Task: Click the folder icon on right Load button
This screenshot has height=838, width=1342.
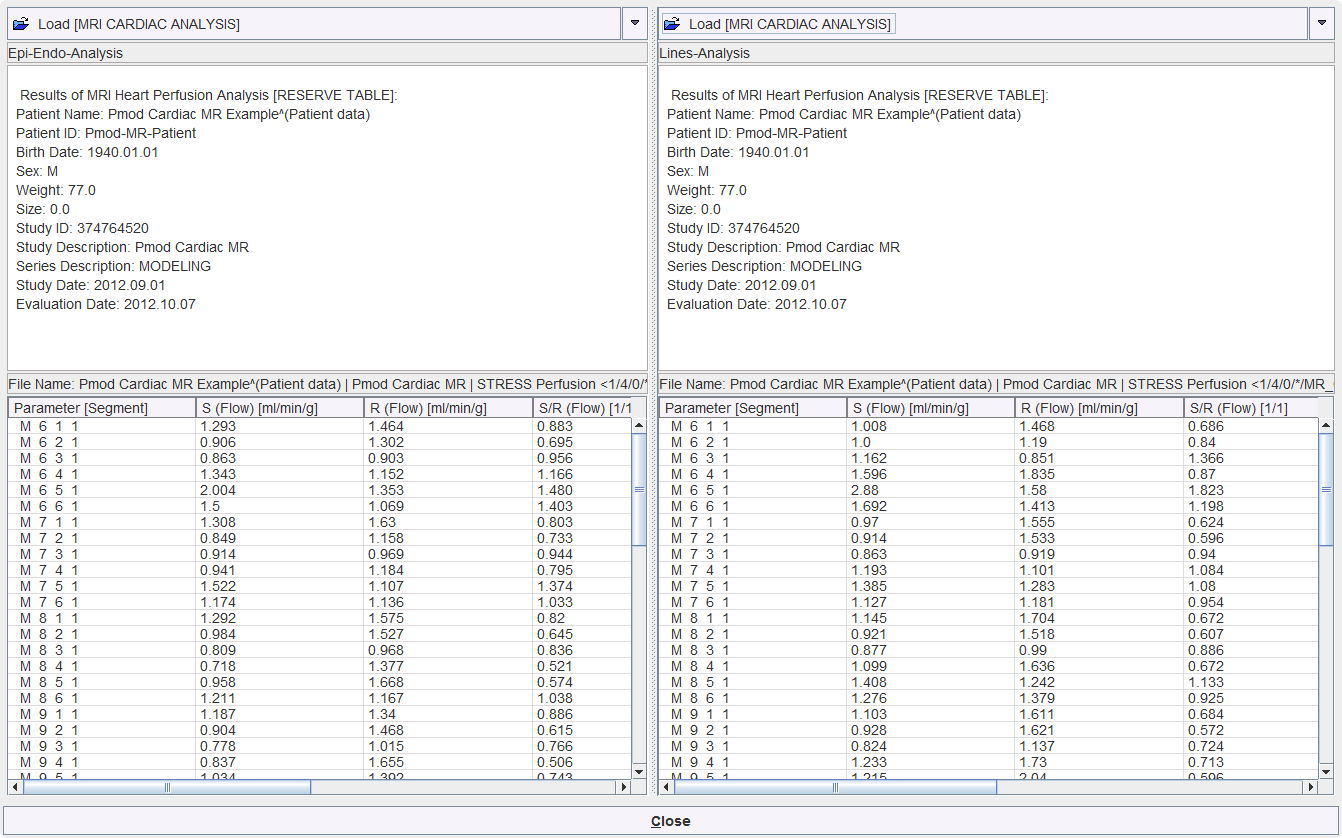Action: pyautogui.click(x=672, y=23)
